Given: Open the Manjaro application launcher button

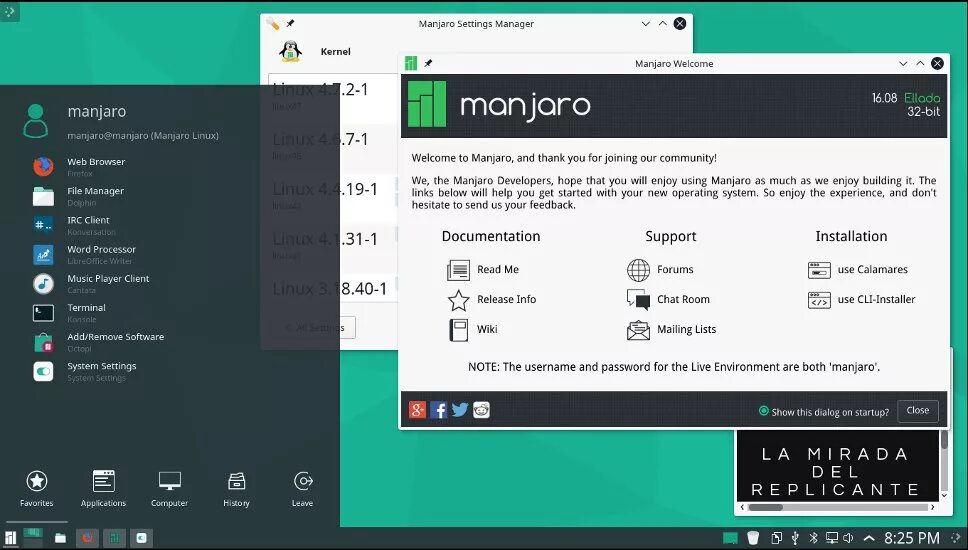Looking at the screenshot, I should (x=10, y=538).
